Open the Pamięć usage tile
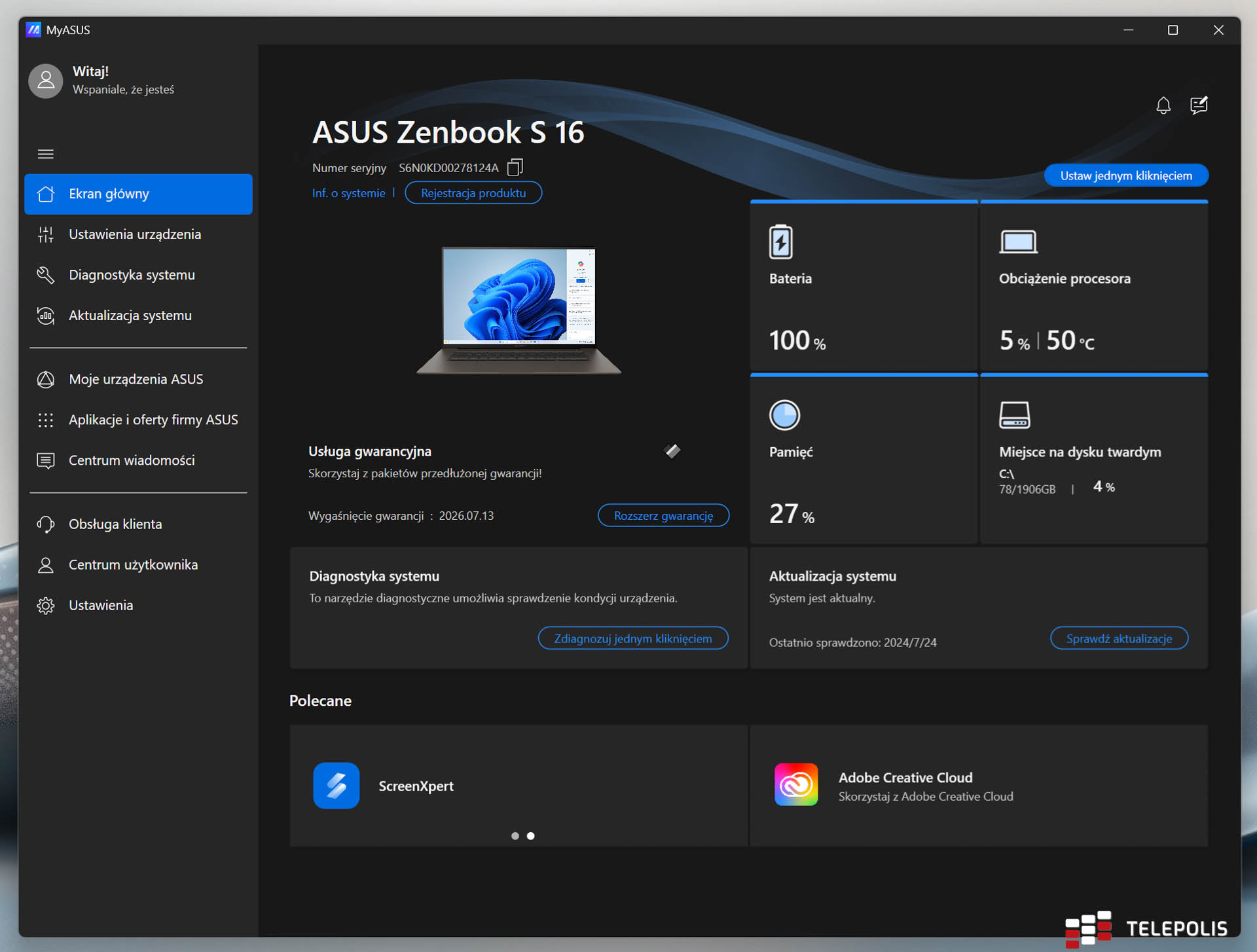This screenshot has width=1257, height=952. 864,460
